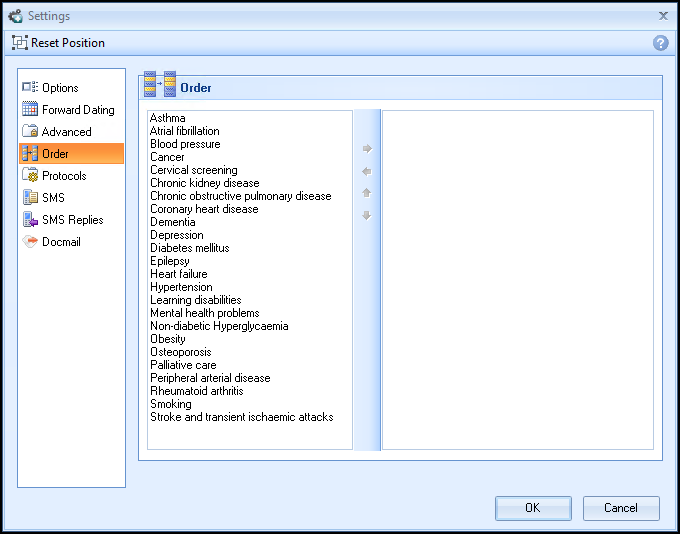Click the left arrow to remove item
The width and height of the screenshot is (680, 534).
(367, 171)
